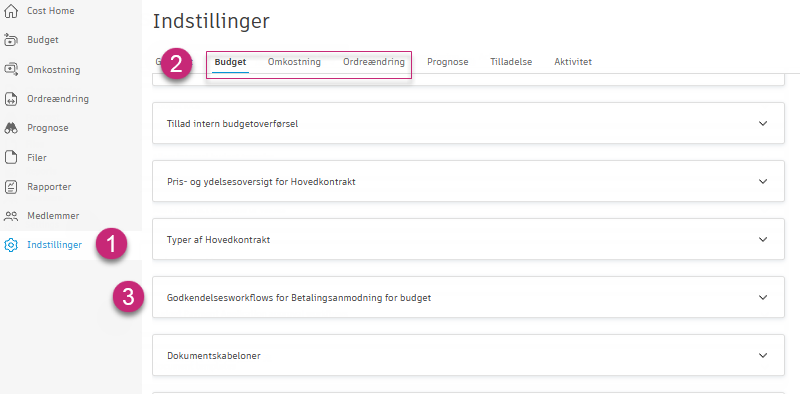800x394 pixels.
Task: Click the Indstillinger page heading
Action: pos(211,21)
